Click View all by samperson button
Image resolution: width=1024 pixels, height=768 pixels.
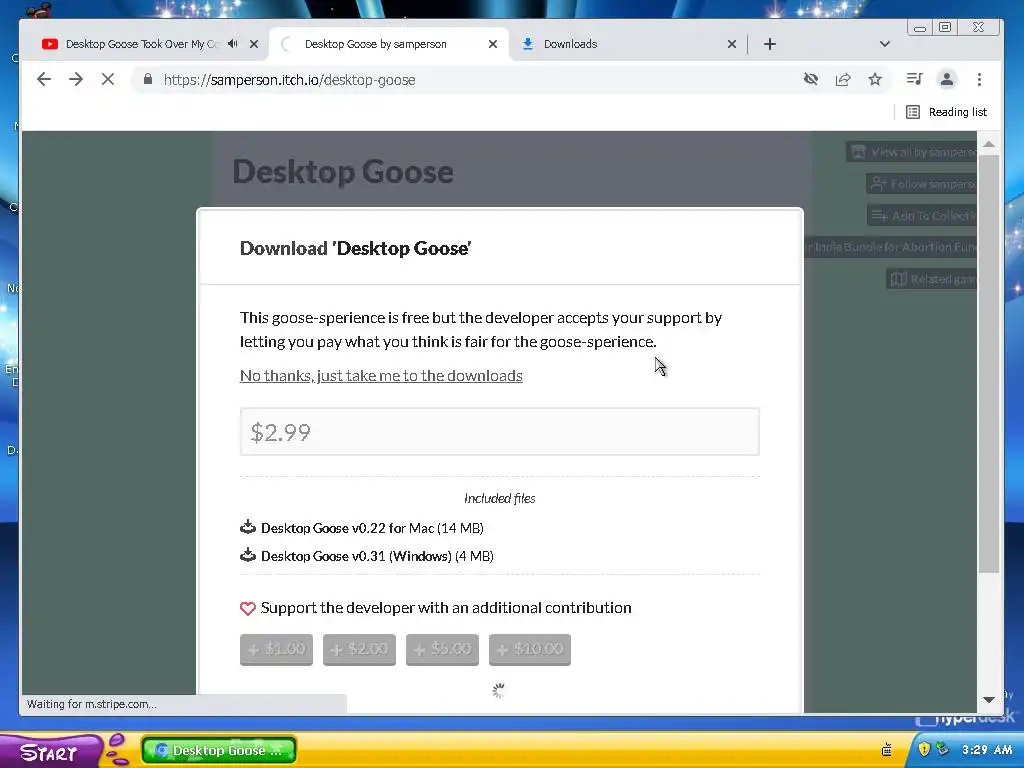(x=912, y=152)
